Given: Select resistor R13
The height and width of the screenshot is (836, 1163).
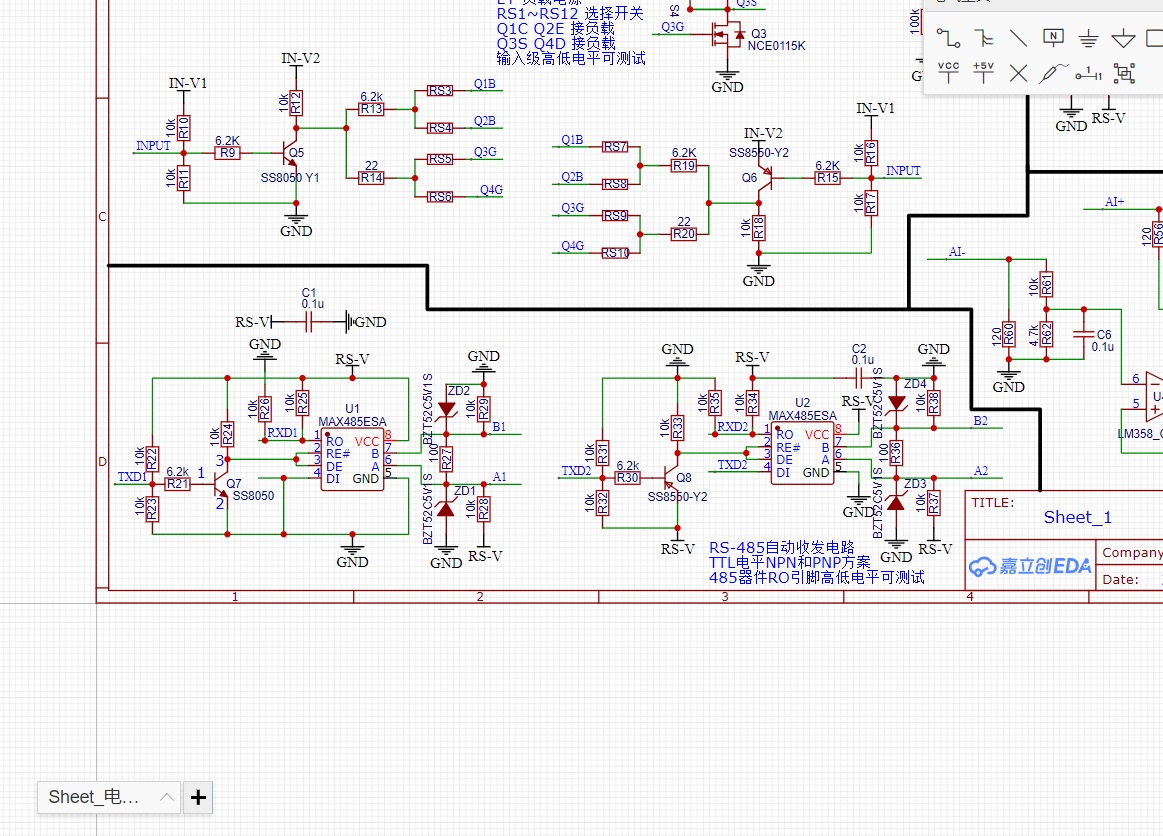Looking at the screenshot, I should click(372, 109).
